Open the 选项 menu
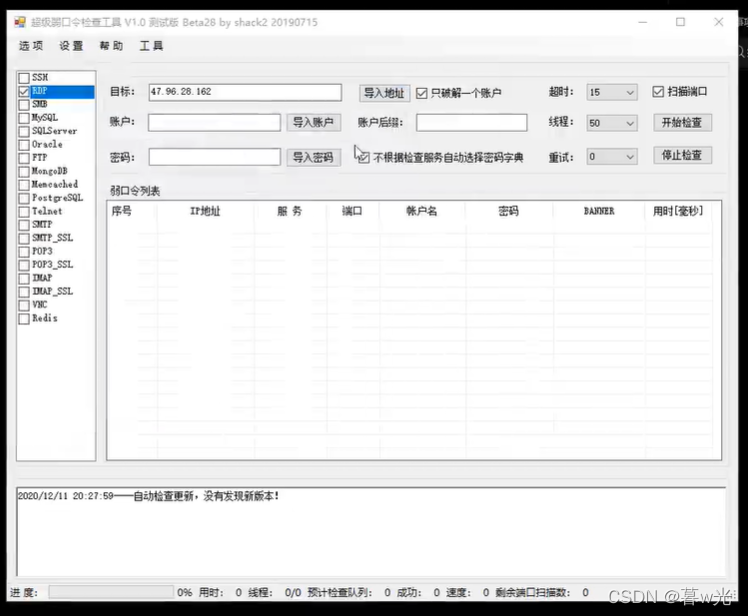The height and width of the screenshot is (616, 748). pos(31,46)
